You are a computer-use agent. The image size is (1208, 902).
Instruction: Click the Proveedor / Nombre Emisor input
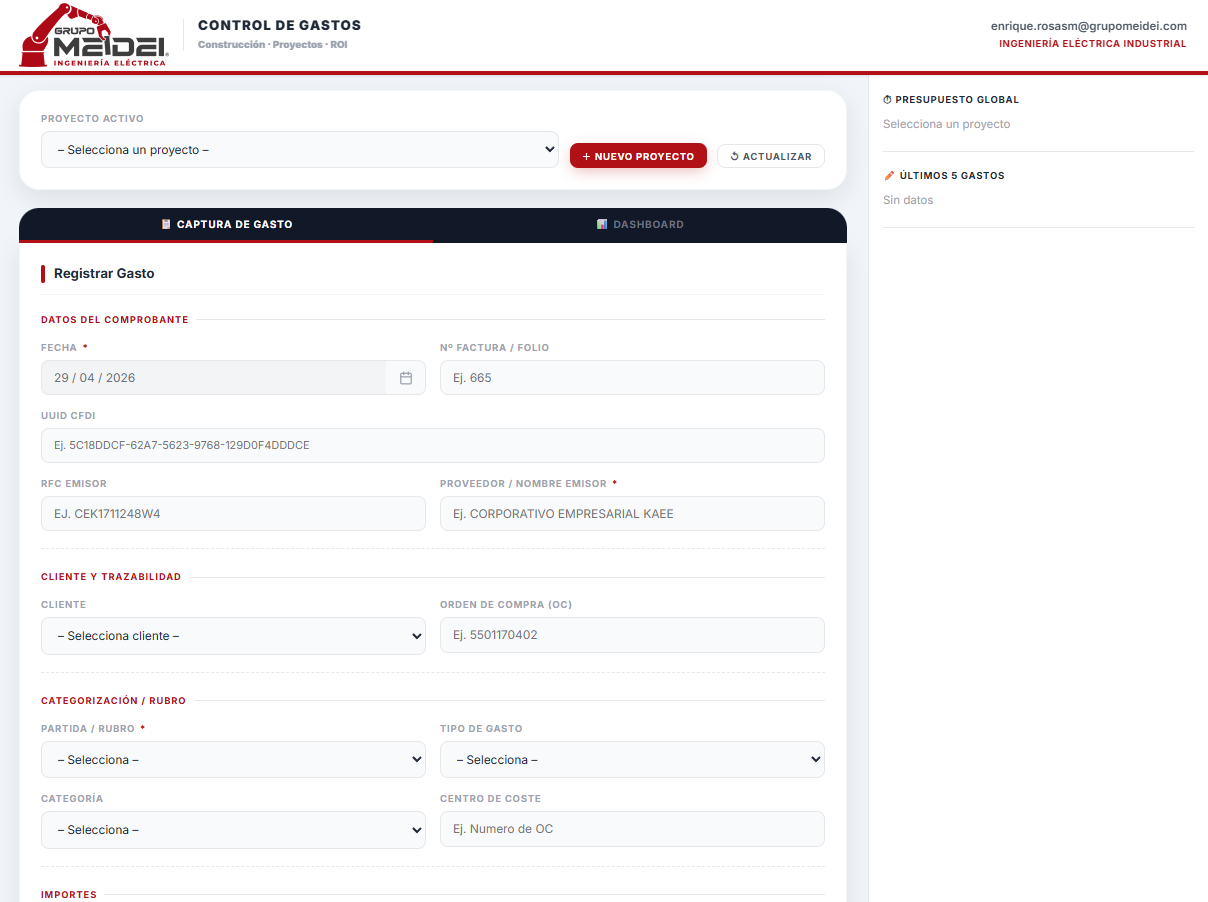pos(632,514)
